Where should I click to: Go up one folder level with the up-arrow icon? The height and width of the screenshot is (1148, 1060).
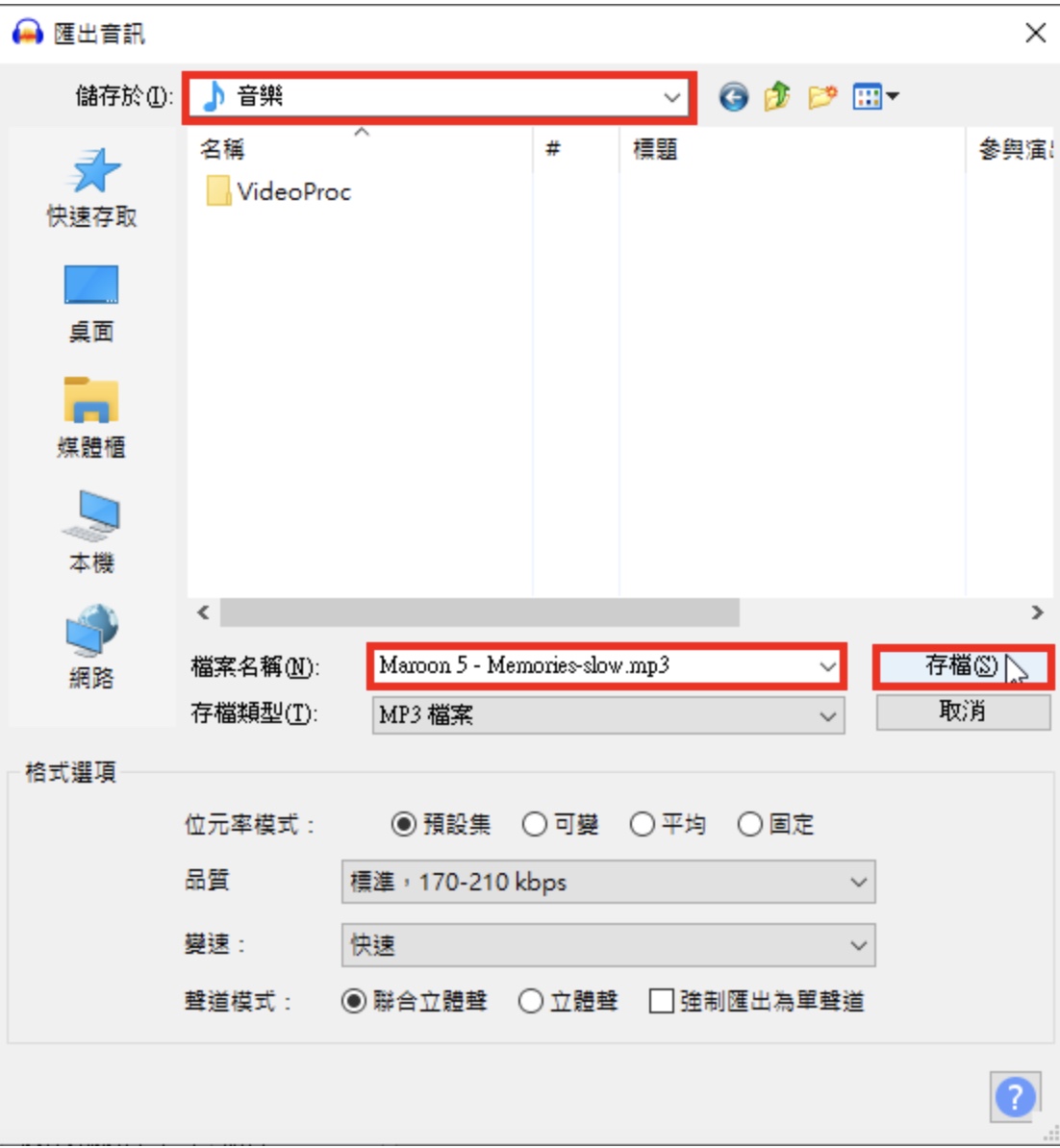777,96
